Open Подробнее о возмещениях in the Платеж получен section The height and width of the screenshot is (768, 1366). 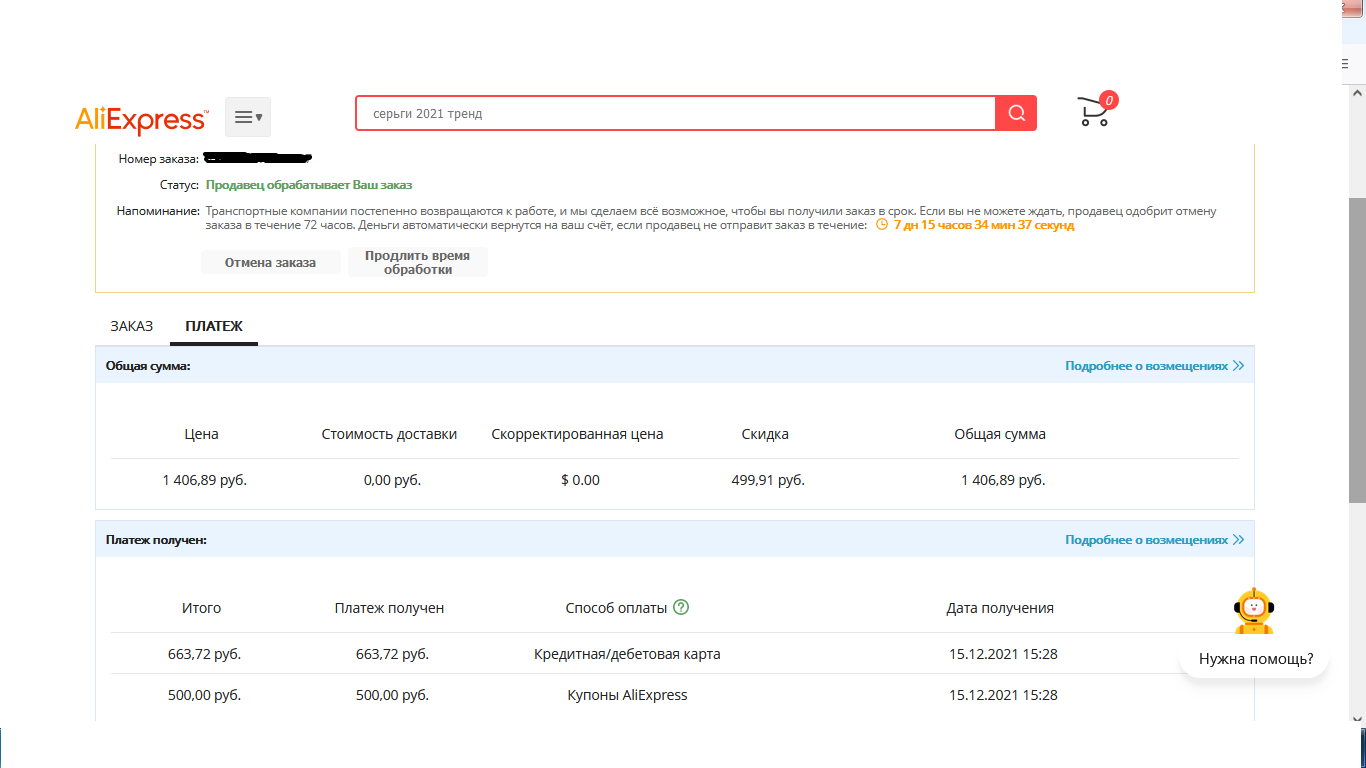[x=1154, y=540]
